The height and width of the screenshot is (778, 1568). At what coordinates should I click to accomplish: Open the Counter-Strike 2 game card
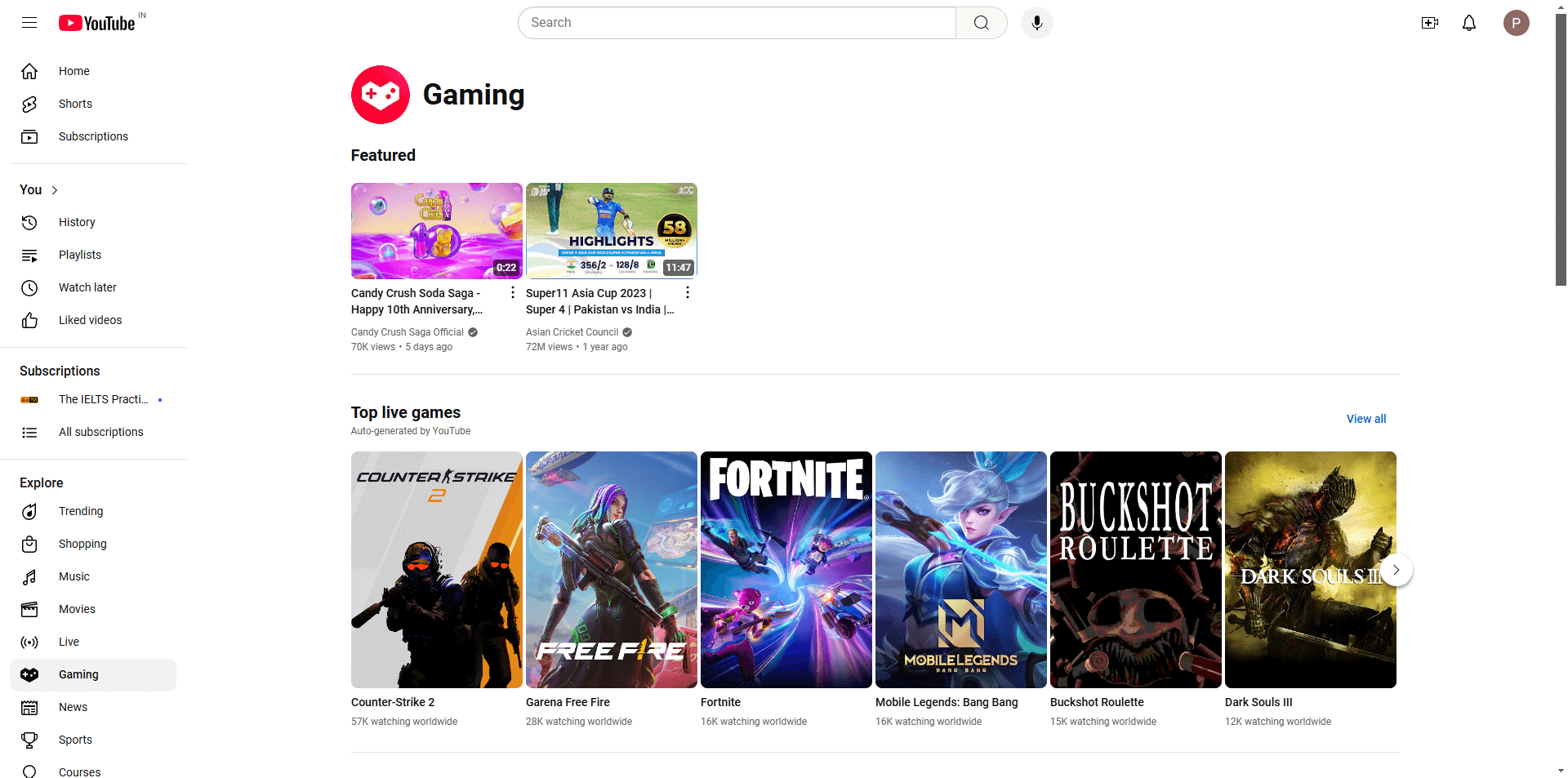pos(437,570)
